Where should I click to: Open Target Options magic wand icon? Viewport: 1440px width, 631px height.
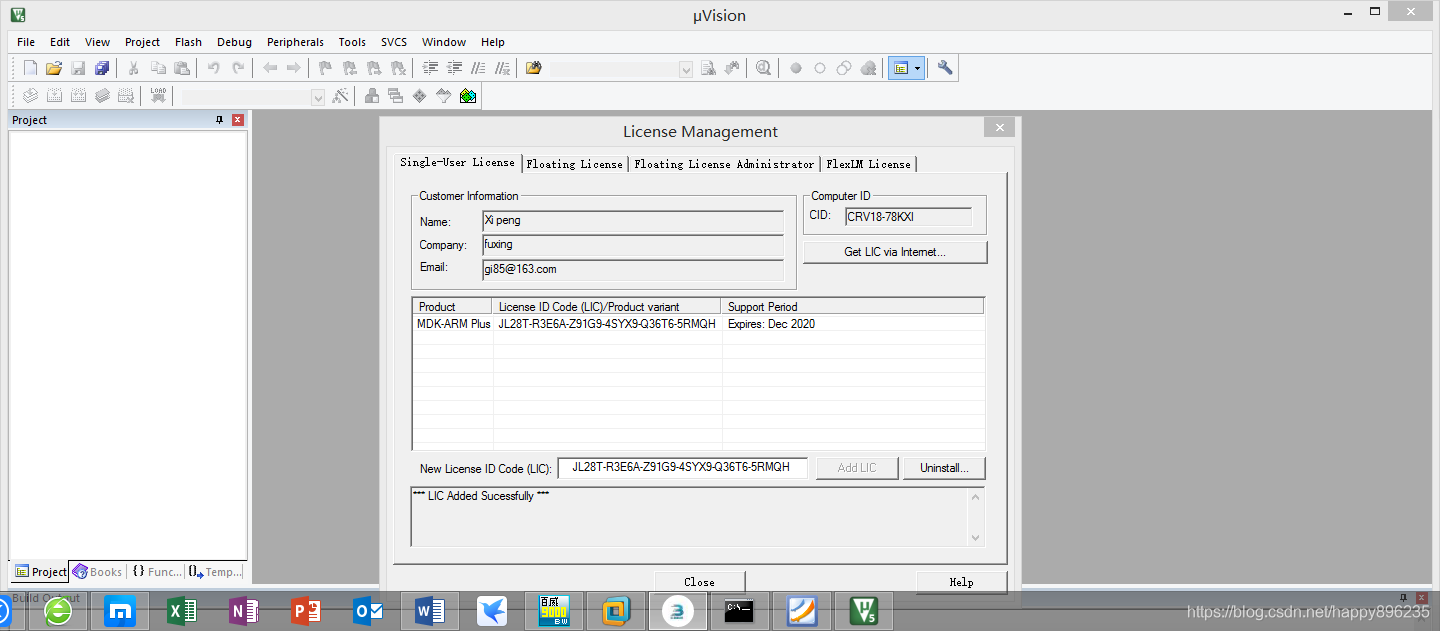tap(341, 96)
